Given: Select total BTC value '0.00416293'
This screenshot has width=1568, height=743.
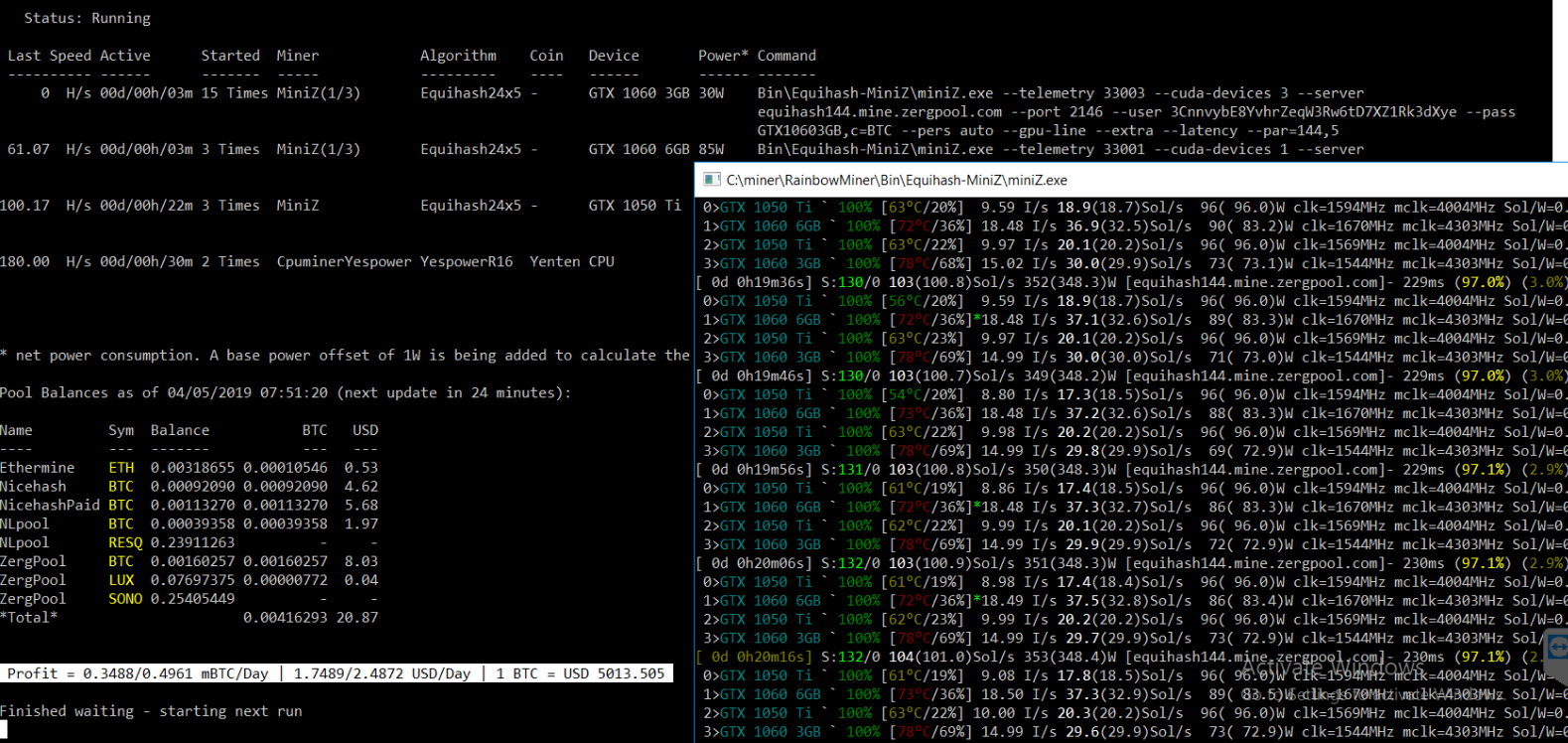Looking at the screenshot, I should pyautogui.click(x=285, y=618).
